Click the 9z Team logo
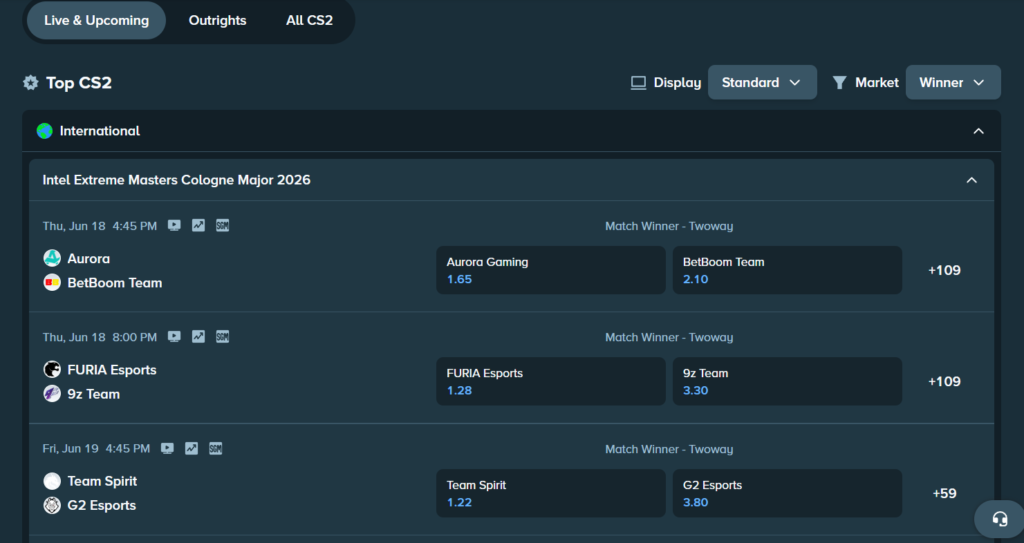Viewport: 1024px width, 543px height. [52, 393]
